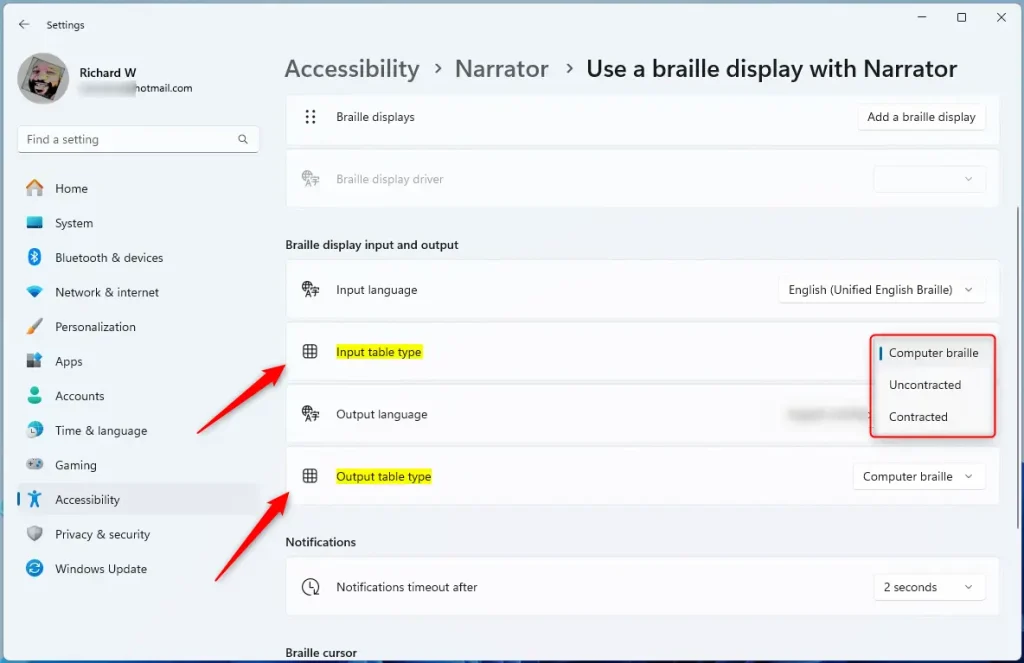Minimize the Settings window
Screen dimensions: 1024x663
pos(921,17)
